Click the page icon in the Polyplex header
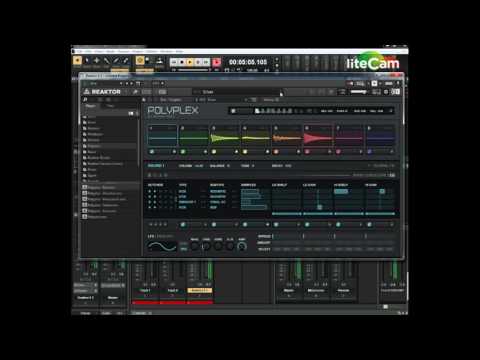This screenshot has width=480, height=360. coord(257,111)
